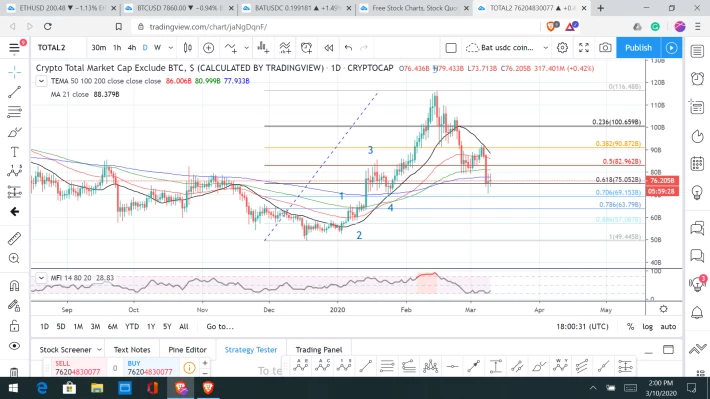Screen dimensions: 710x399
Task: Open notifications bell in right sidebar
Action: (x=697, y=312)
